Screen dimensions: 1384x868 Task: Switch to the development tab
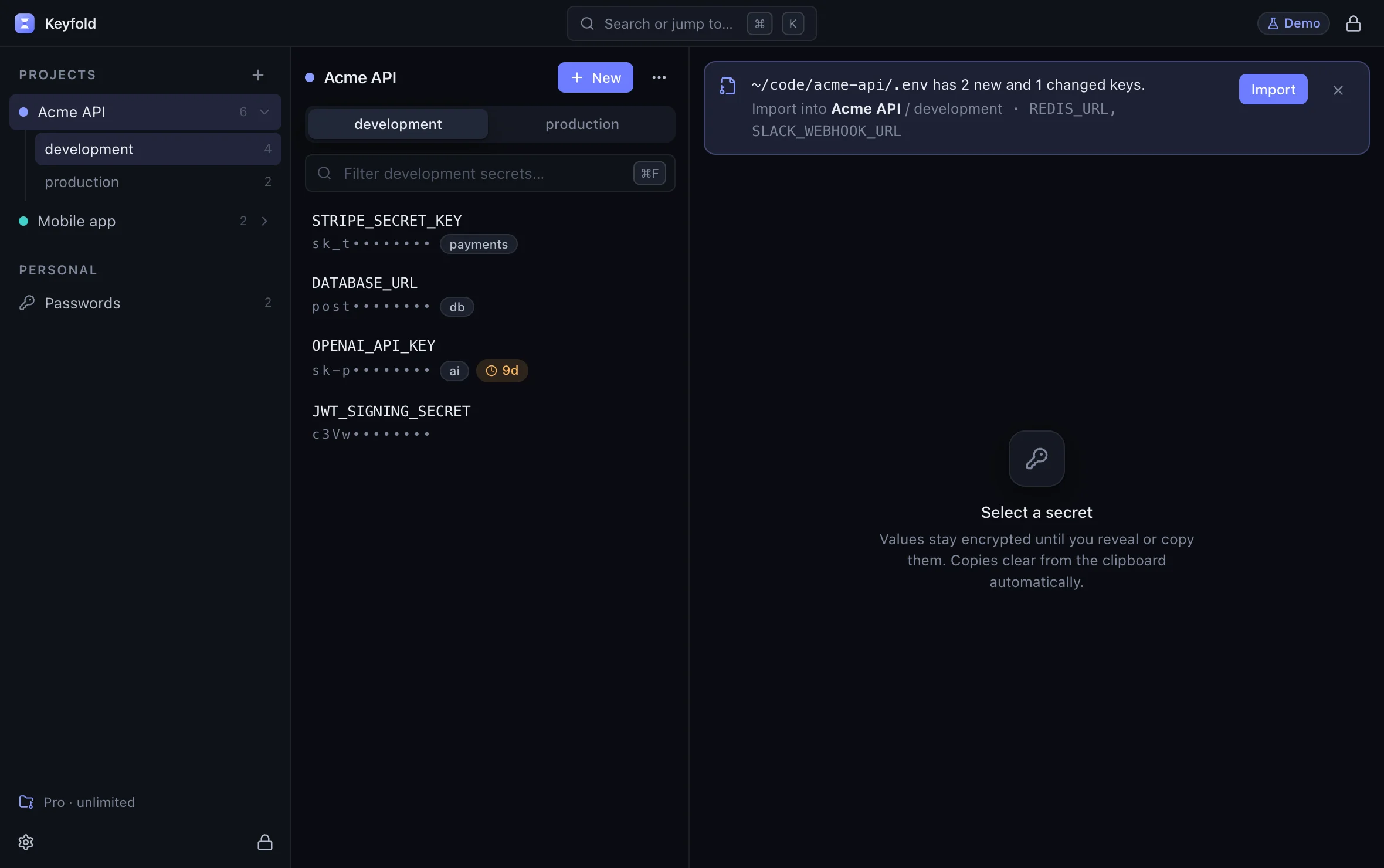coord(398,124)
